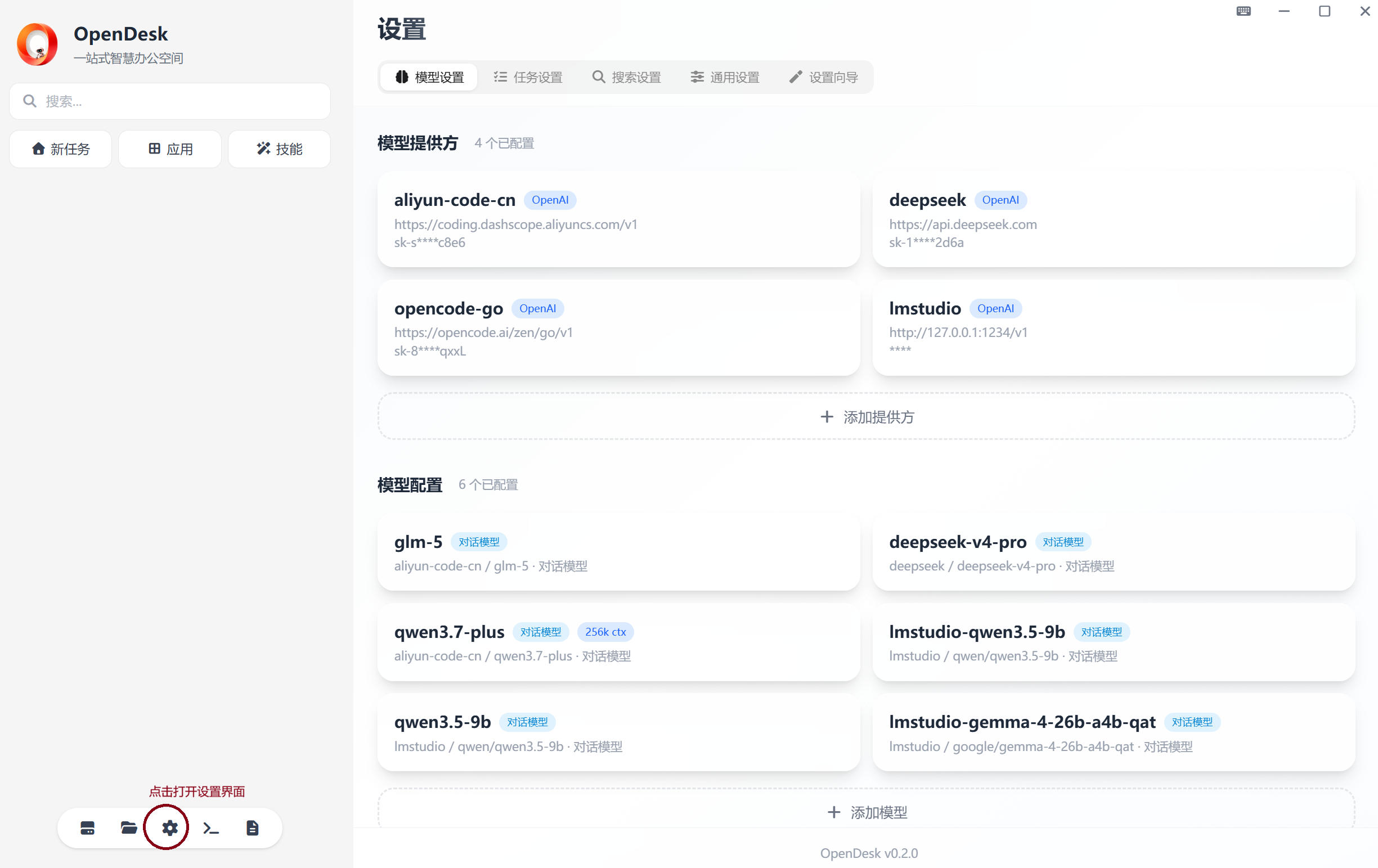Click the OpenAI badge next to opencode-go

(x=537, y=308)
